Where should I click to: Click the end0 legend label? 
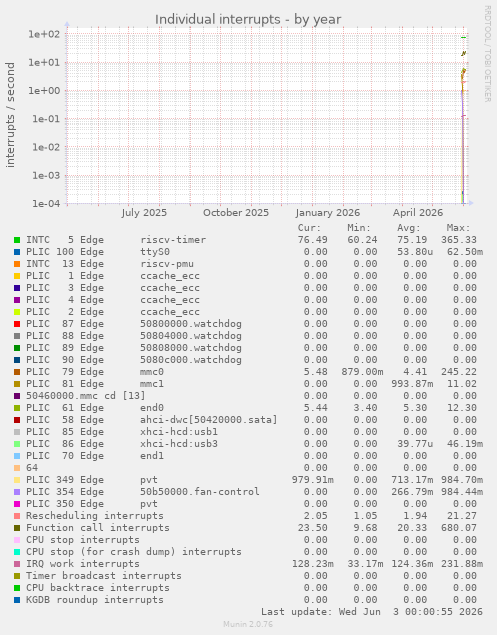[152, 408]
